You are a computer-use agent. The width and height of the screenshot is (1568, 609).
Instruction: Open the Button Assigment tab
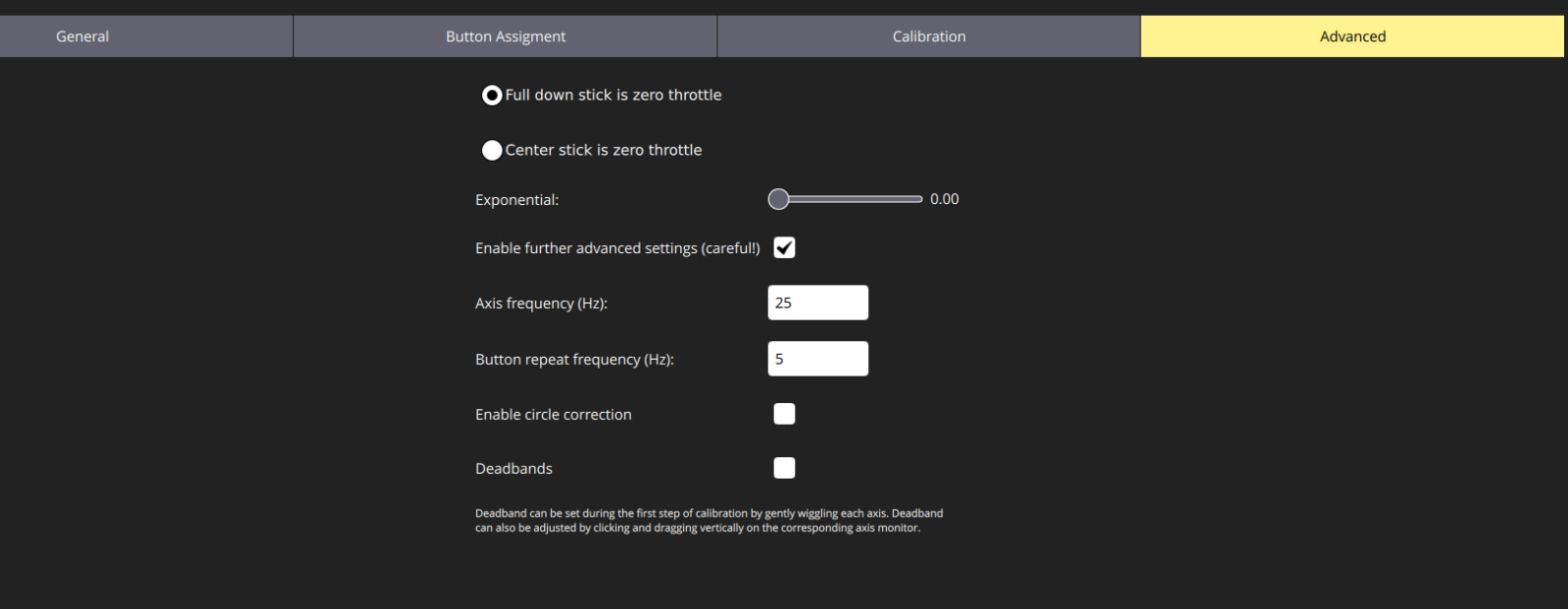505,36
